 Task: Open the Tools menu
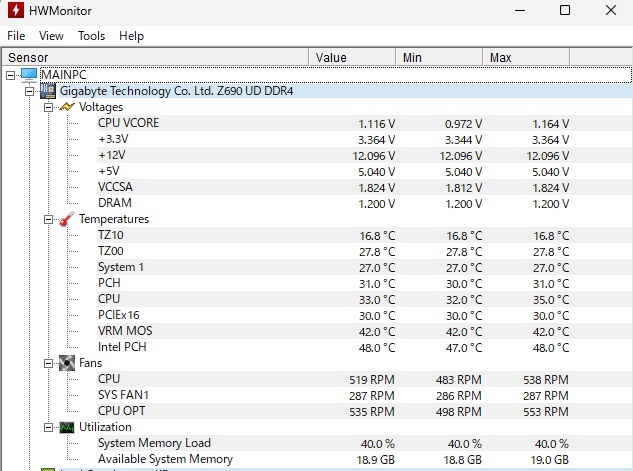coord(91,36)
